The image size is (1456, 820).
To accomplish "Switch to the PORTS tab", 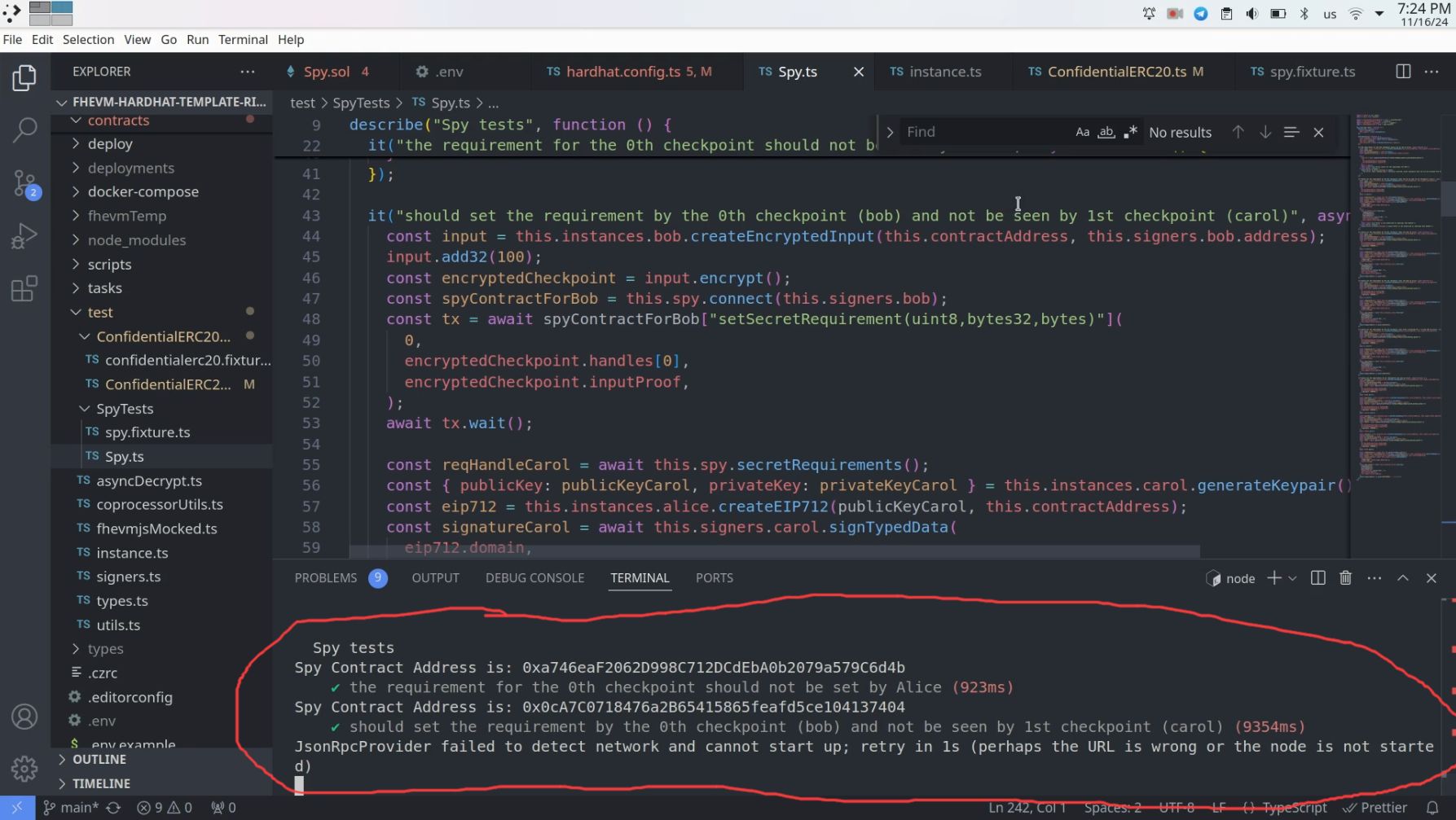I will (714, 578).
